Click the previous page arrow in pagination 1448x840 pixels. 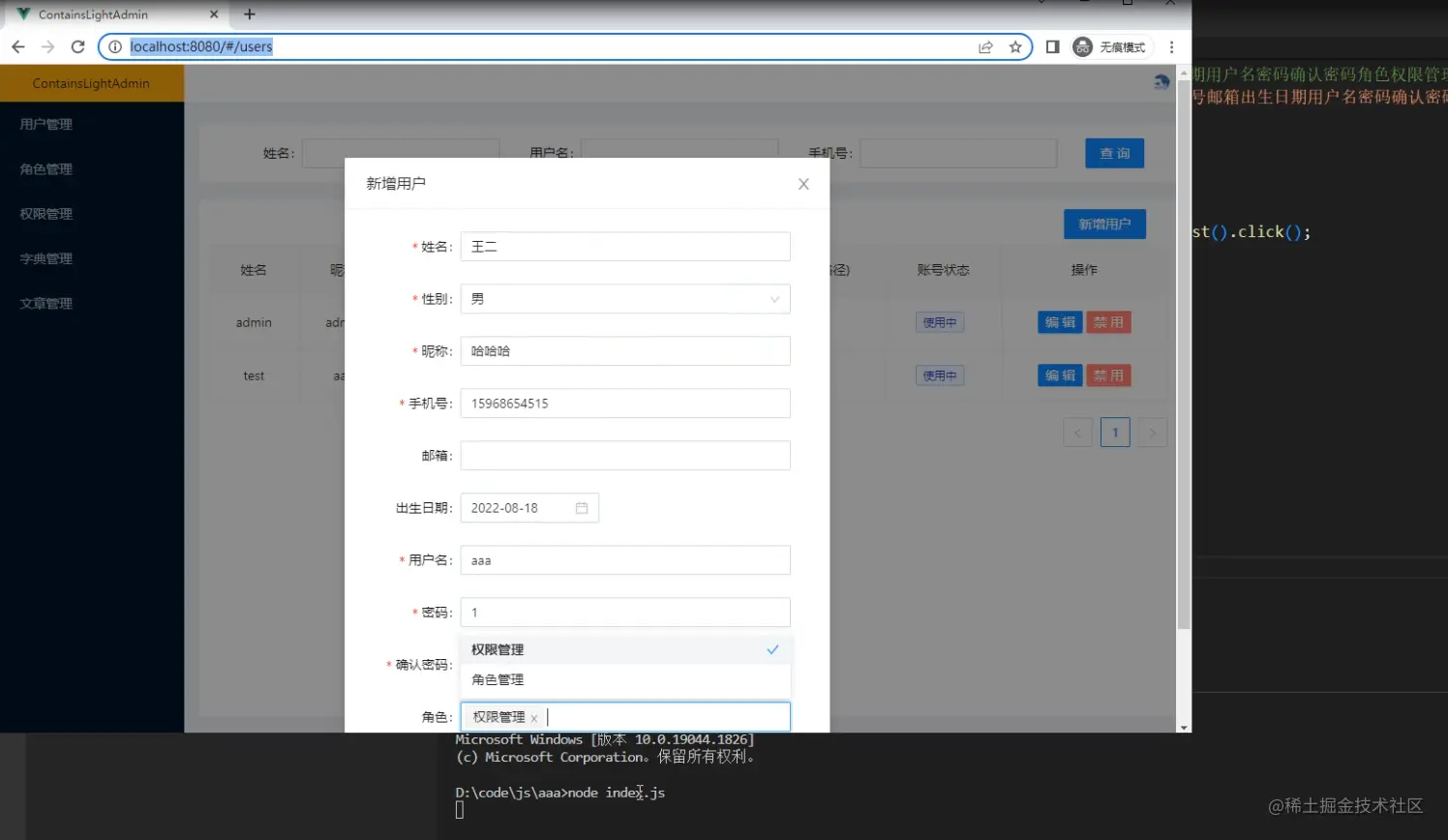1077,433
